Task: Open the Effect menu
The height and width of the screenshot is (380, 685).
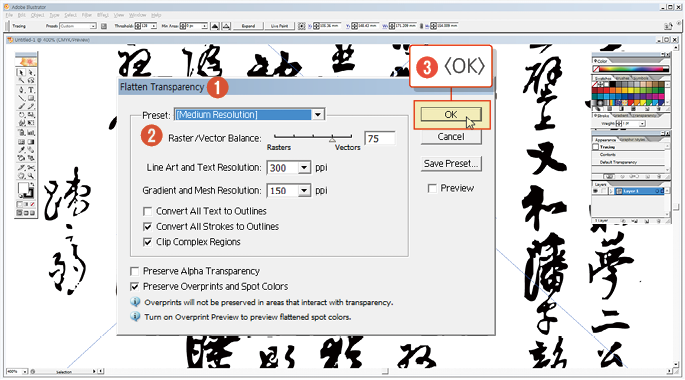Action: tap(103, 15)
